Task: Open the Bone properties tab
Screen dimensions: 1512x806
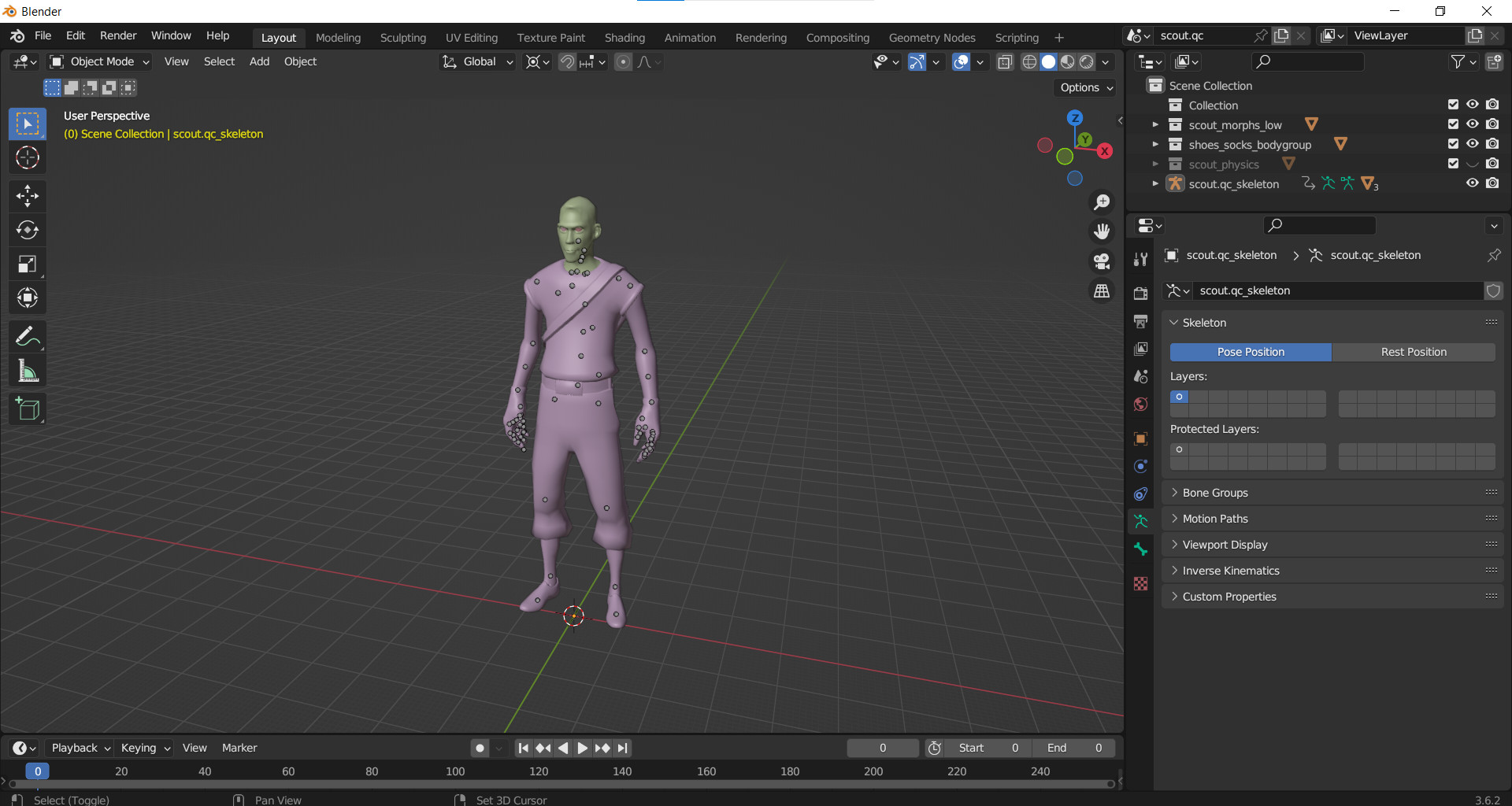Action: (1140, 549)
